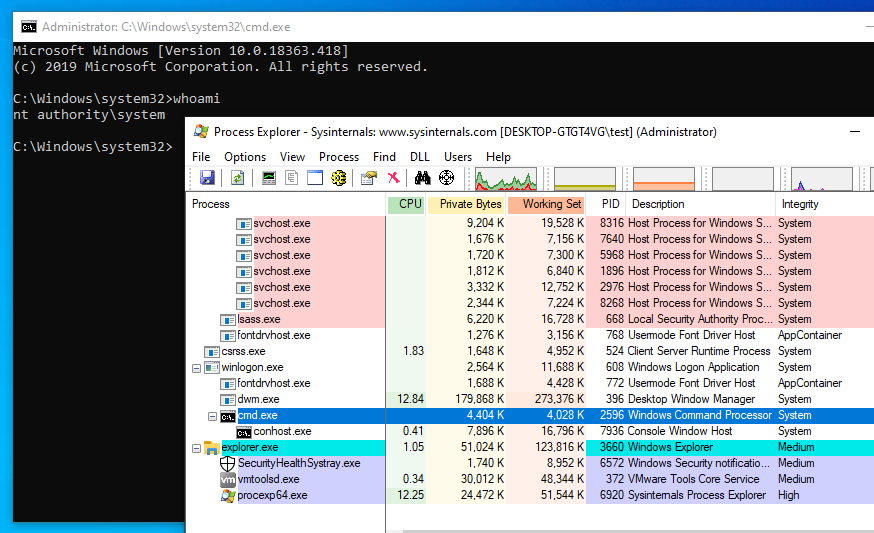Click the Save toolbar icon
The width and height of the screenshot is (874, 533).
(x=207, y=178)
